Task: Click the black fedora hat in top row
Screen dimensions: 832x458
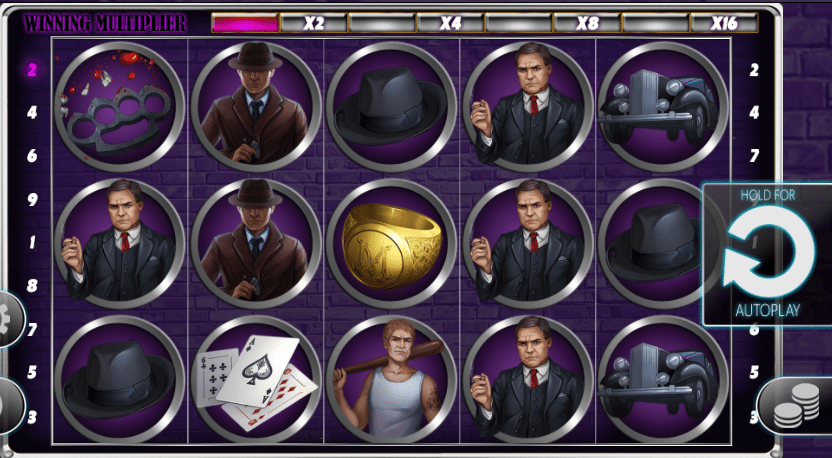Action: [x=392, y=107]
